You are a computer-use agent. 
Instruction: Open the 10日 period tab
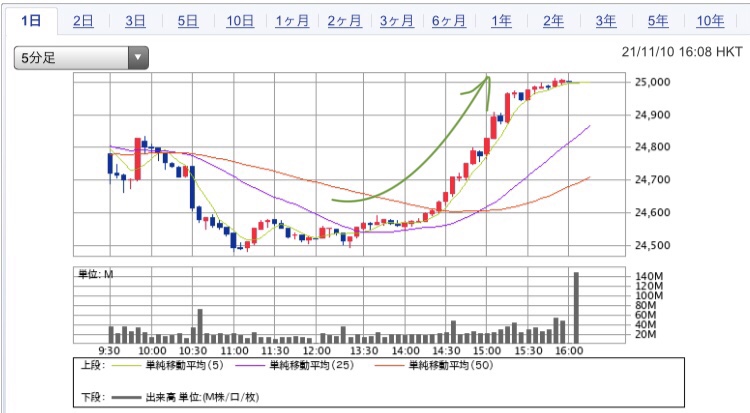[x=240, y=21]
